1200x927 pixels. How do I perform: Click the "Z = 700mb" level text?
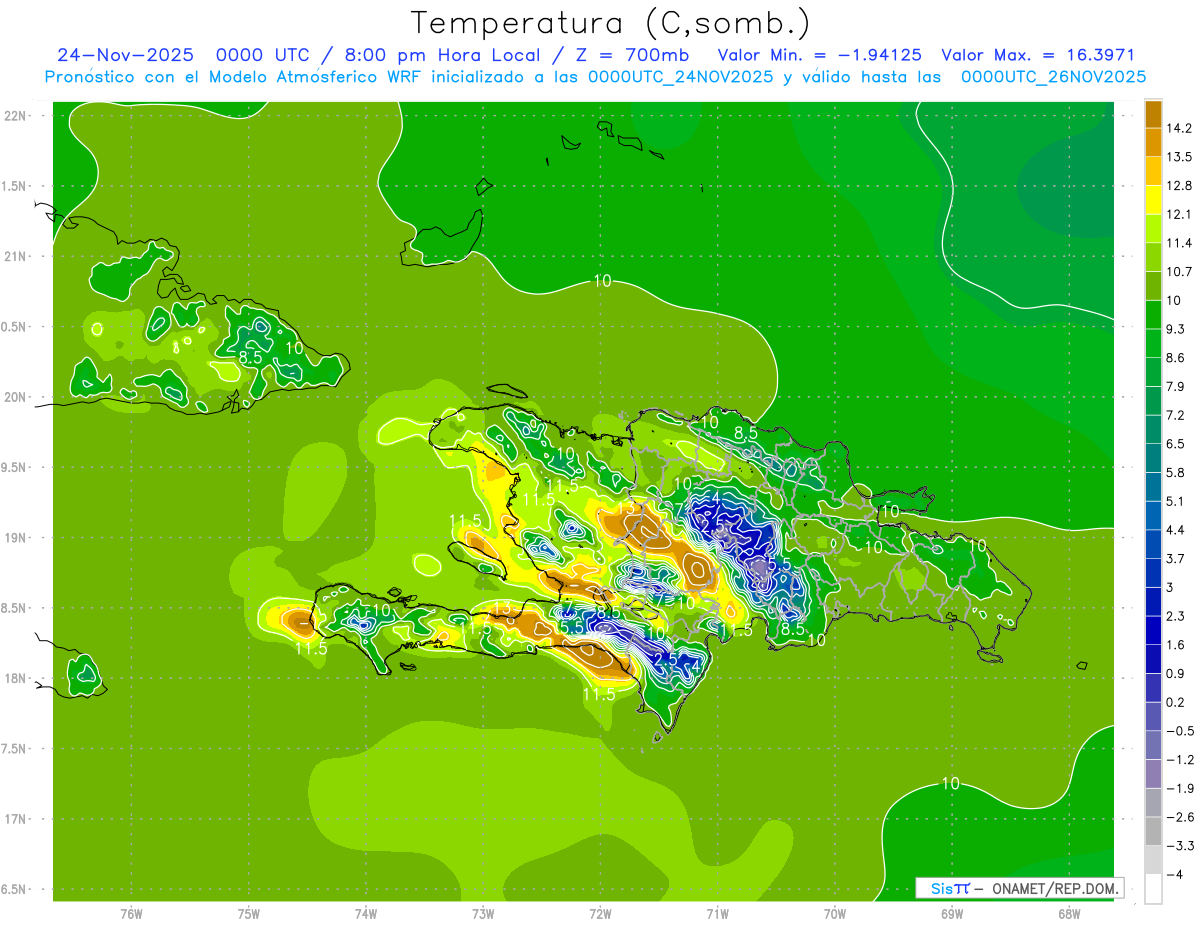(629, 55)
